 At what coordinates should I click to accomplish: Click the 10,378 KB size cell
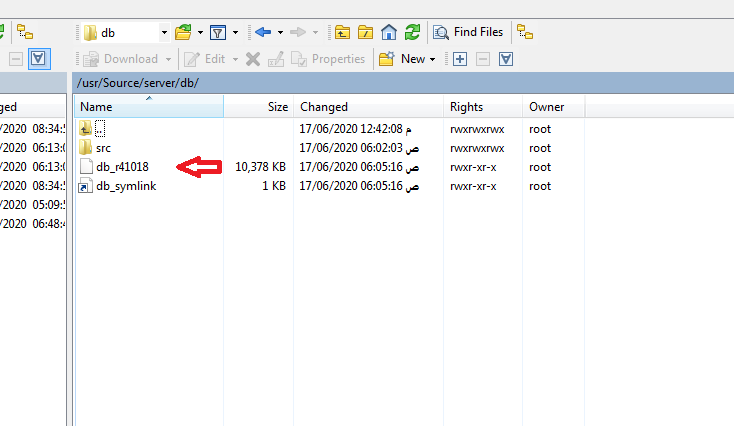[260, 167]
